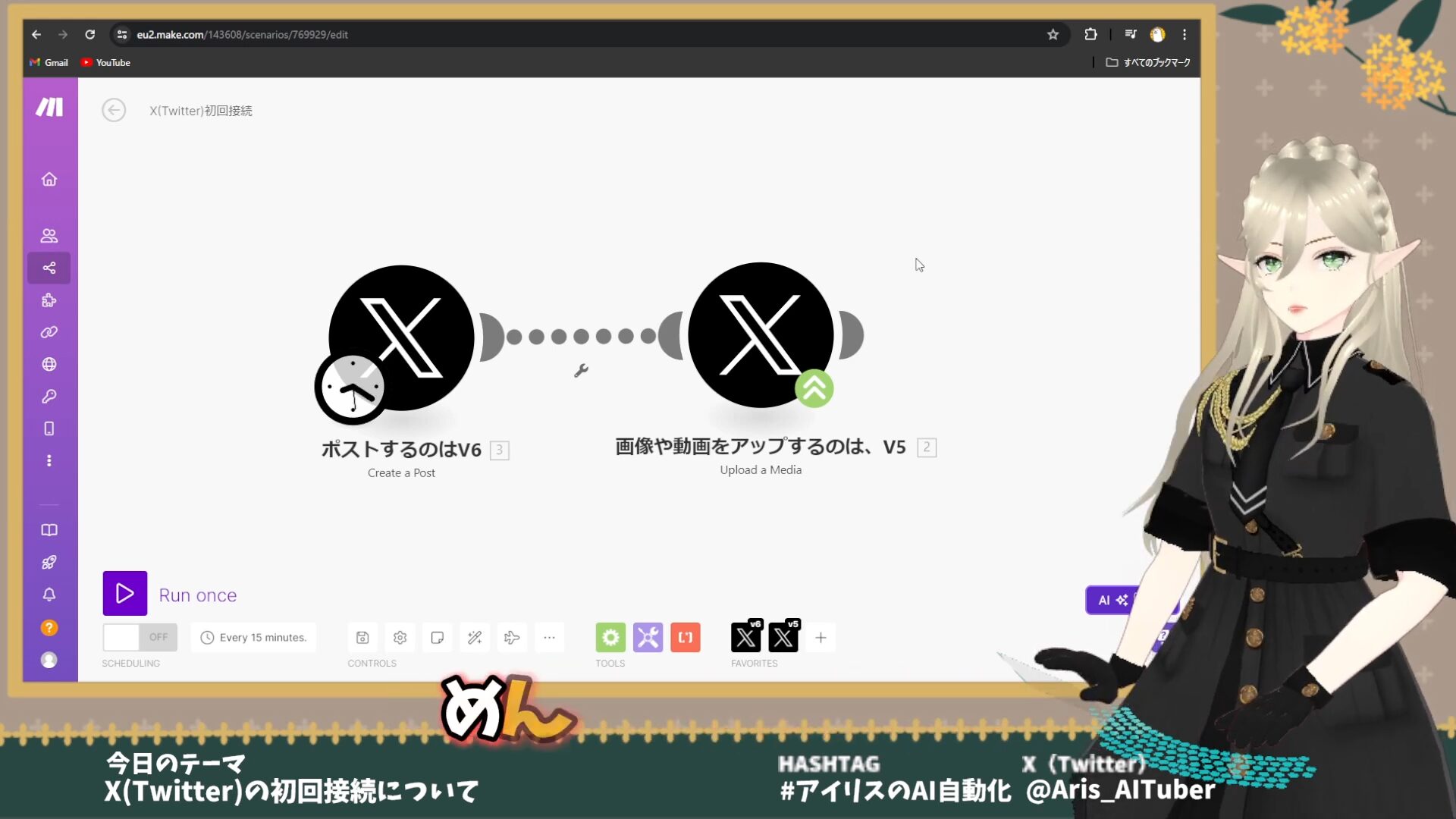Go back using scenario back arrow
This screenshot has height=819, width=1456.
114,111
